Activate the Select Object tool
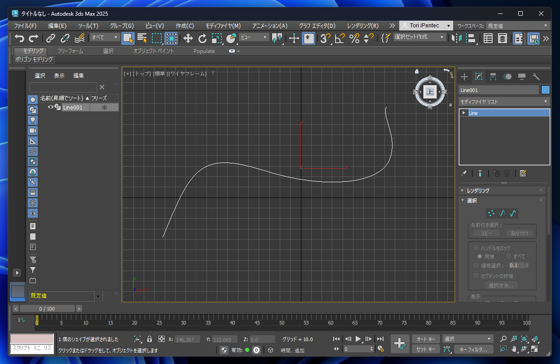Image resolution: width=560 pixels, height=364 pixels. [128, 38]
